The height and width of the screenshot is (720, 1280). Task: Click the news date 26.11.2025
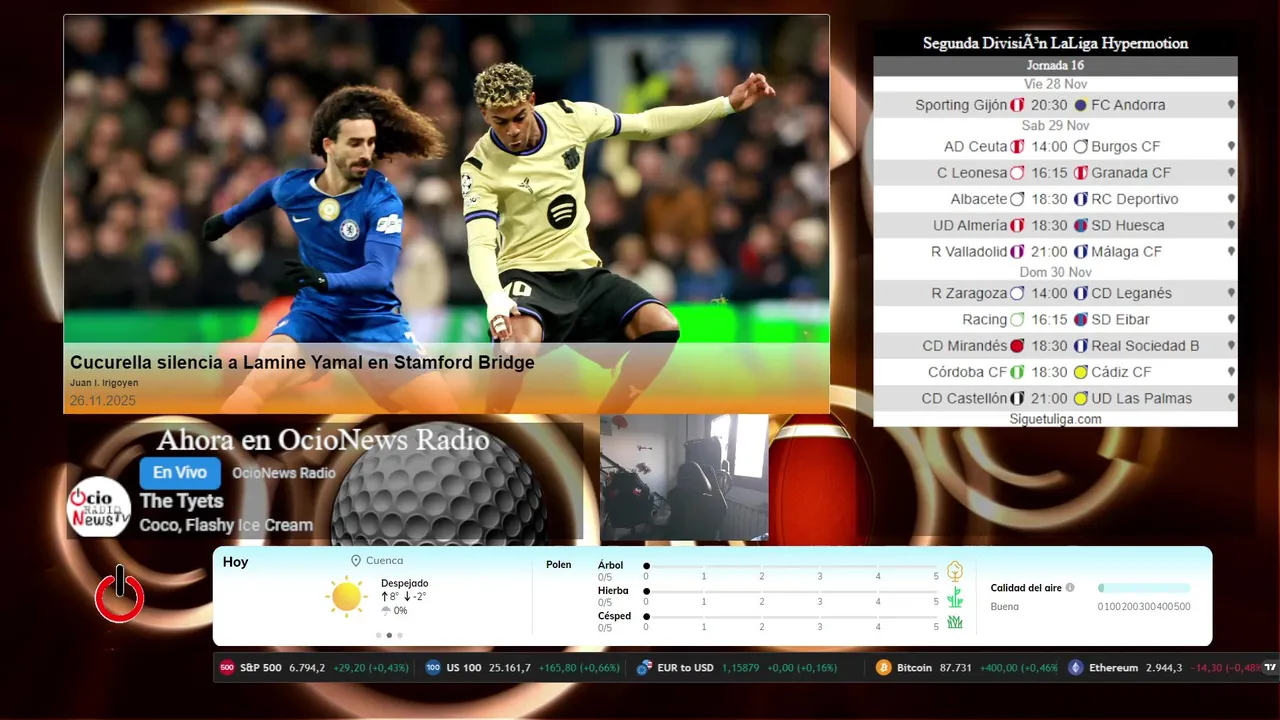click(x=103, y=401)
